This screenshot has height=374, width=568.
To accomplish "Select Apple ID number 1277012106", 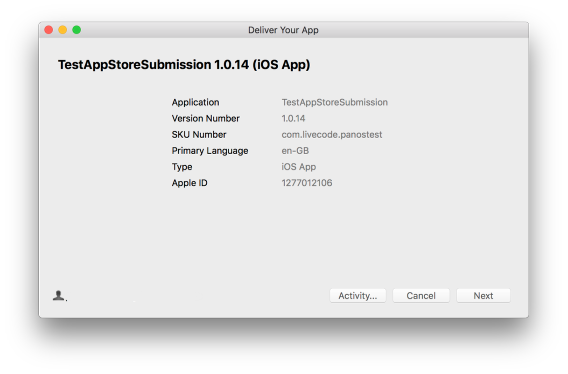I will [307, 183].
